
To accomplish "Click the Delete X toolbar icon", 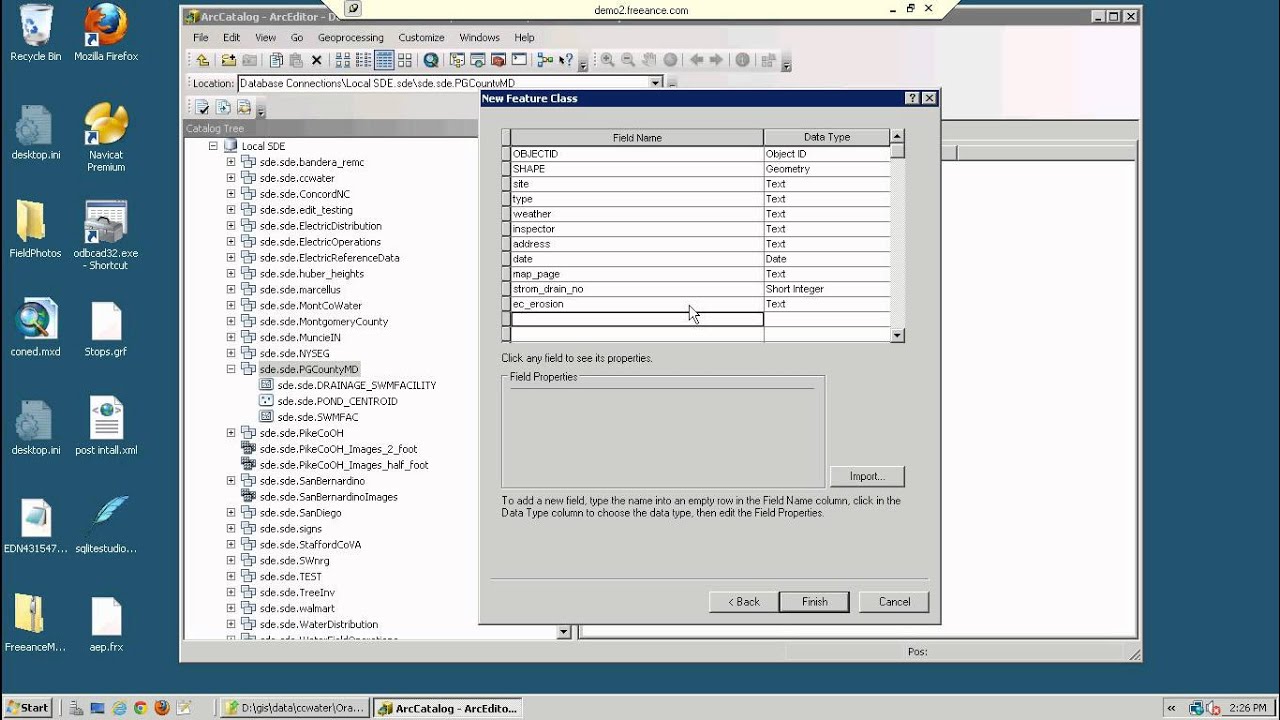I will [317, 60].
